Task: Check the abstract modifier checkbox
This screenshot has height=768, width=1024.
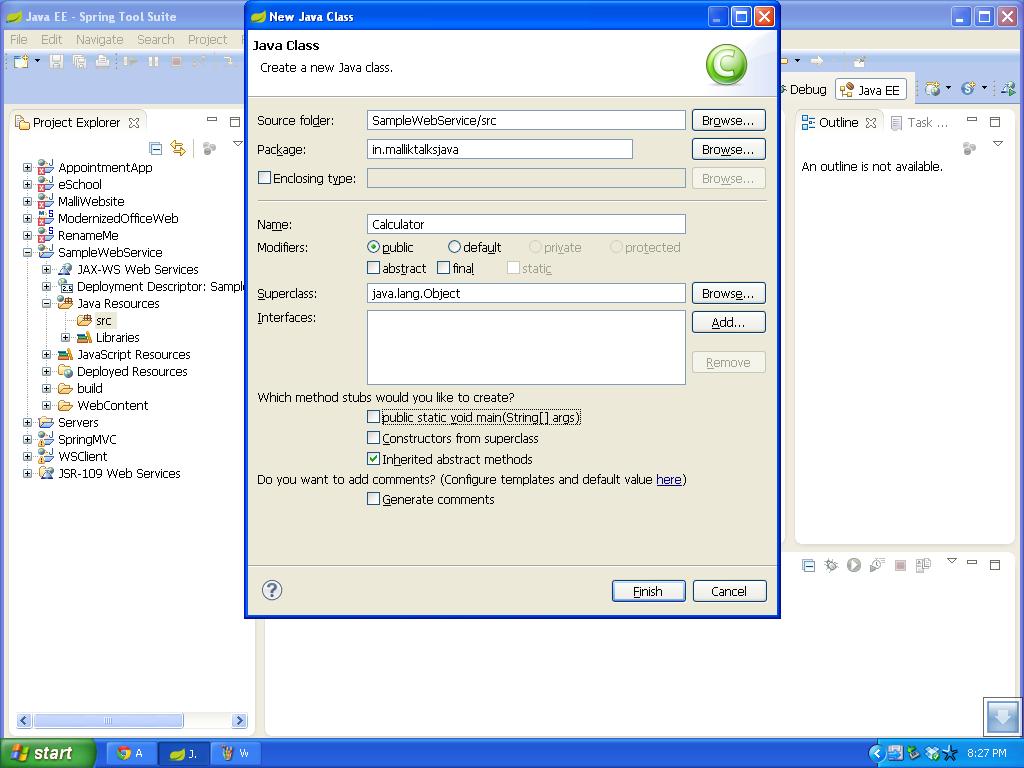Action: click(373, 268)
